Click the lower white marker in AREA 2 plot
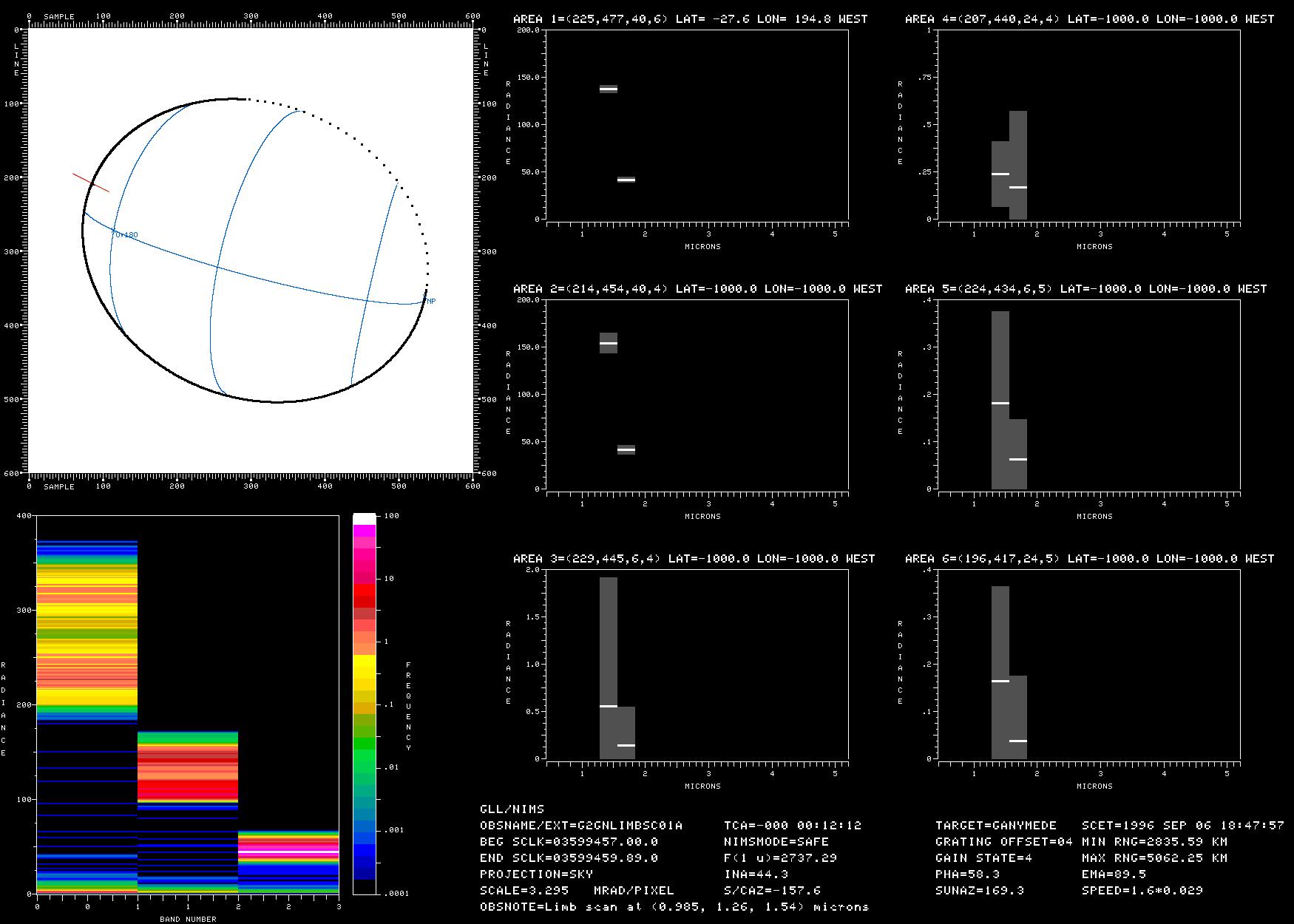Screen dimensions: 1294x924 [x=626, y=449]
